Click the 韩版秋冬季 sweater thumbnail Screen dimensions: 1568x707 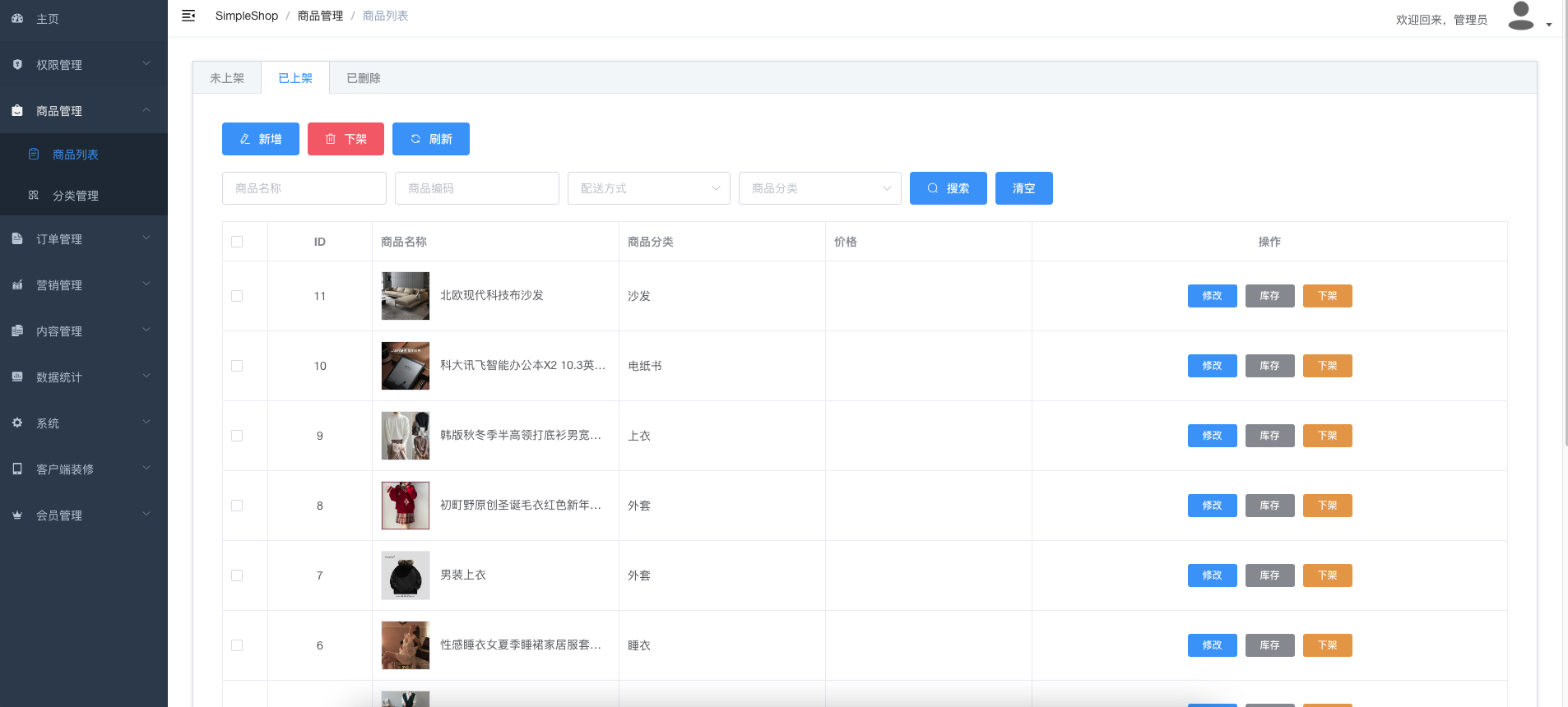click(406, 436)
